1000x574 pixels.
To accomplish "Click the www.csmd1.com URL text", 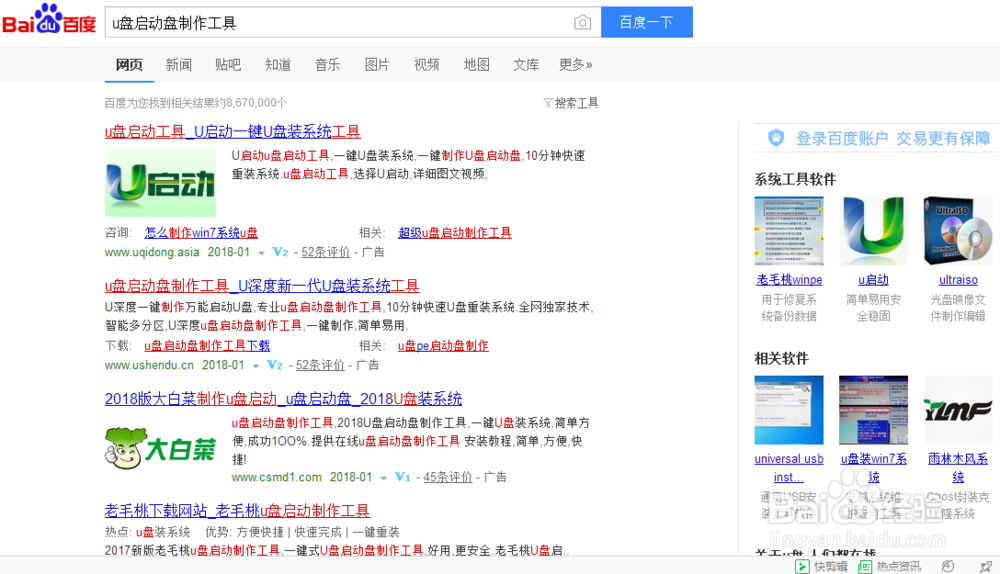I will pos(276,477).
